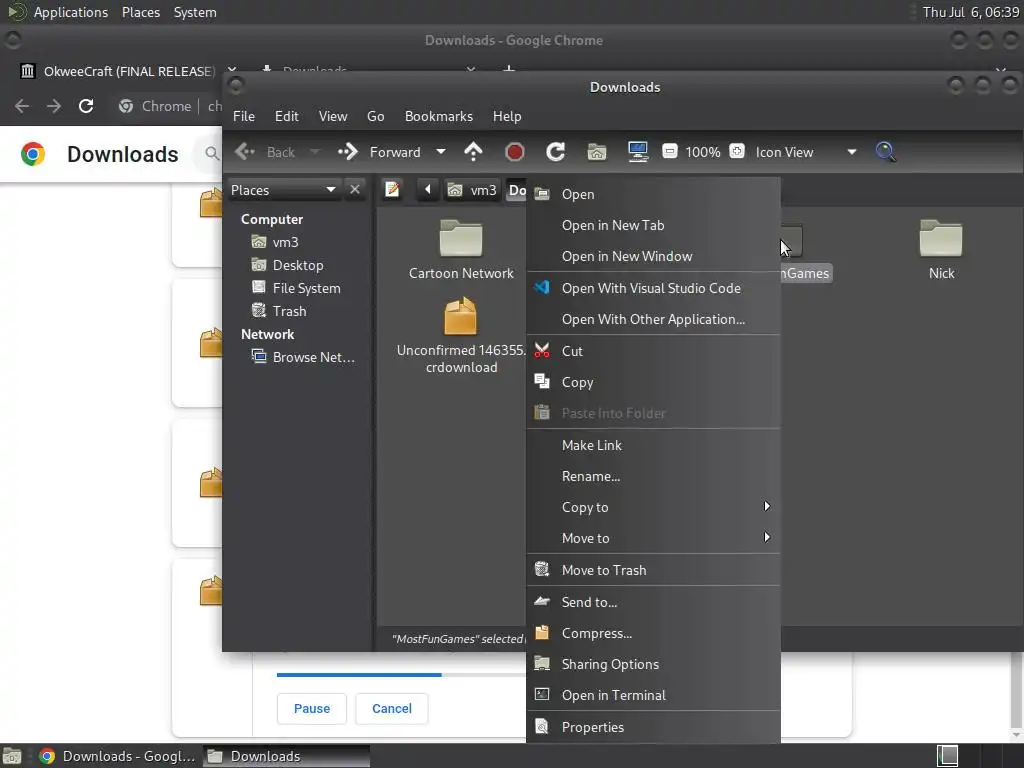Open the search magnifier in file manager

click(x=886, y=152)
